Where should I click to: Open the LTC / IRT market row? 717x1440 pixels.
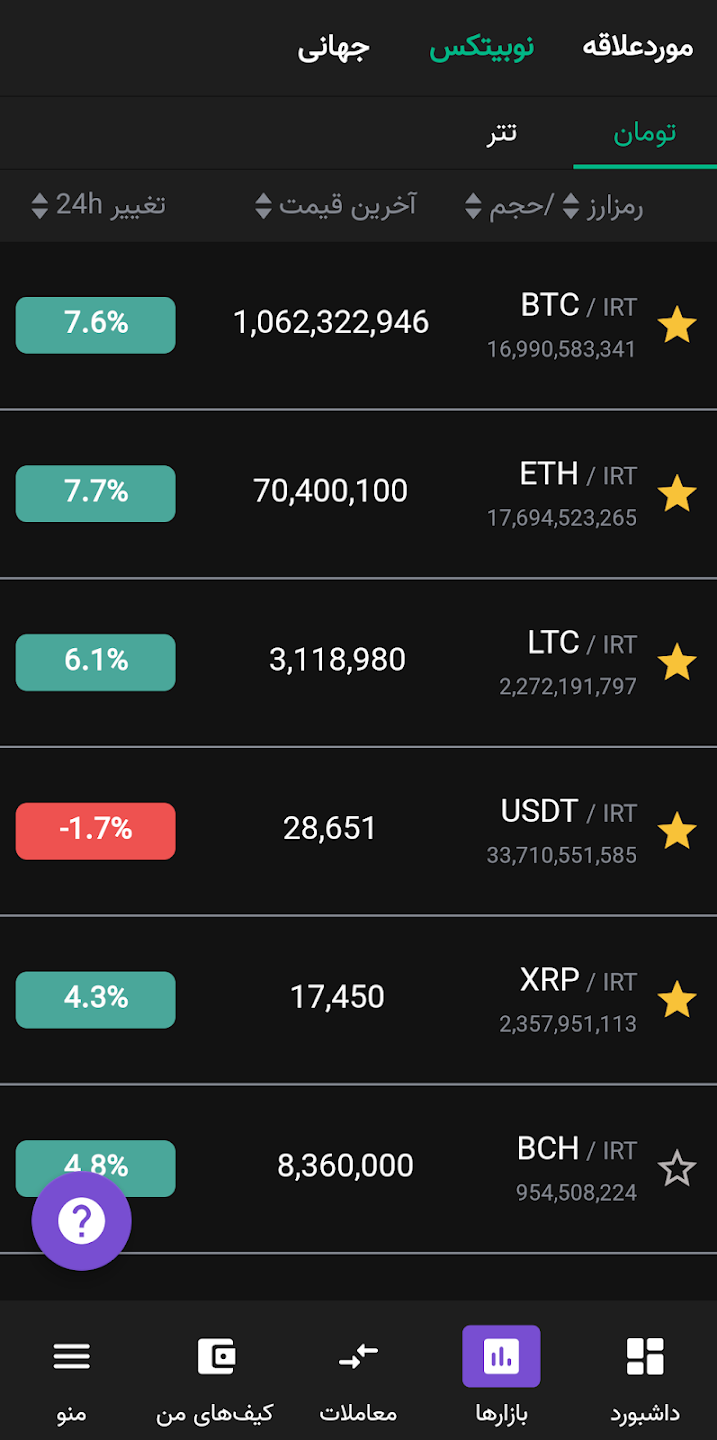tap(358, 662)
